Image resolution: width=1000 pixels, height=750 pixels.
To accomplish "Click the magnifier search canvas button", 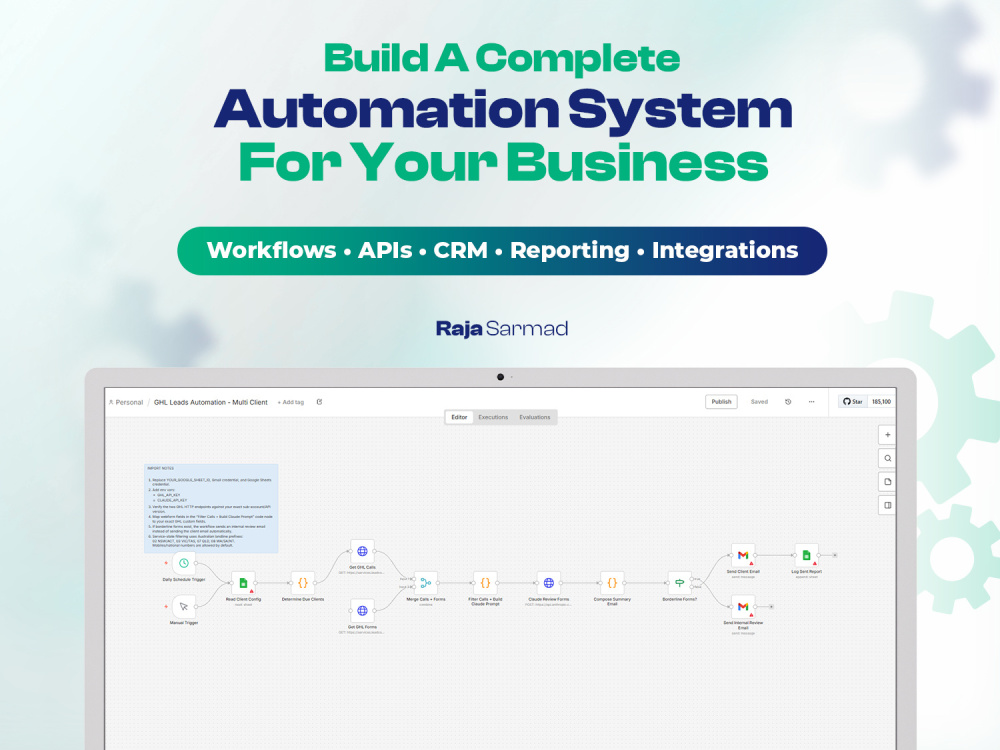I will [887, 459].
